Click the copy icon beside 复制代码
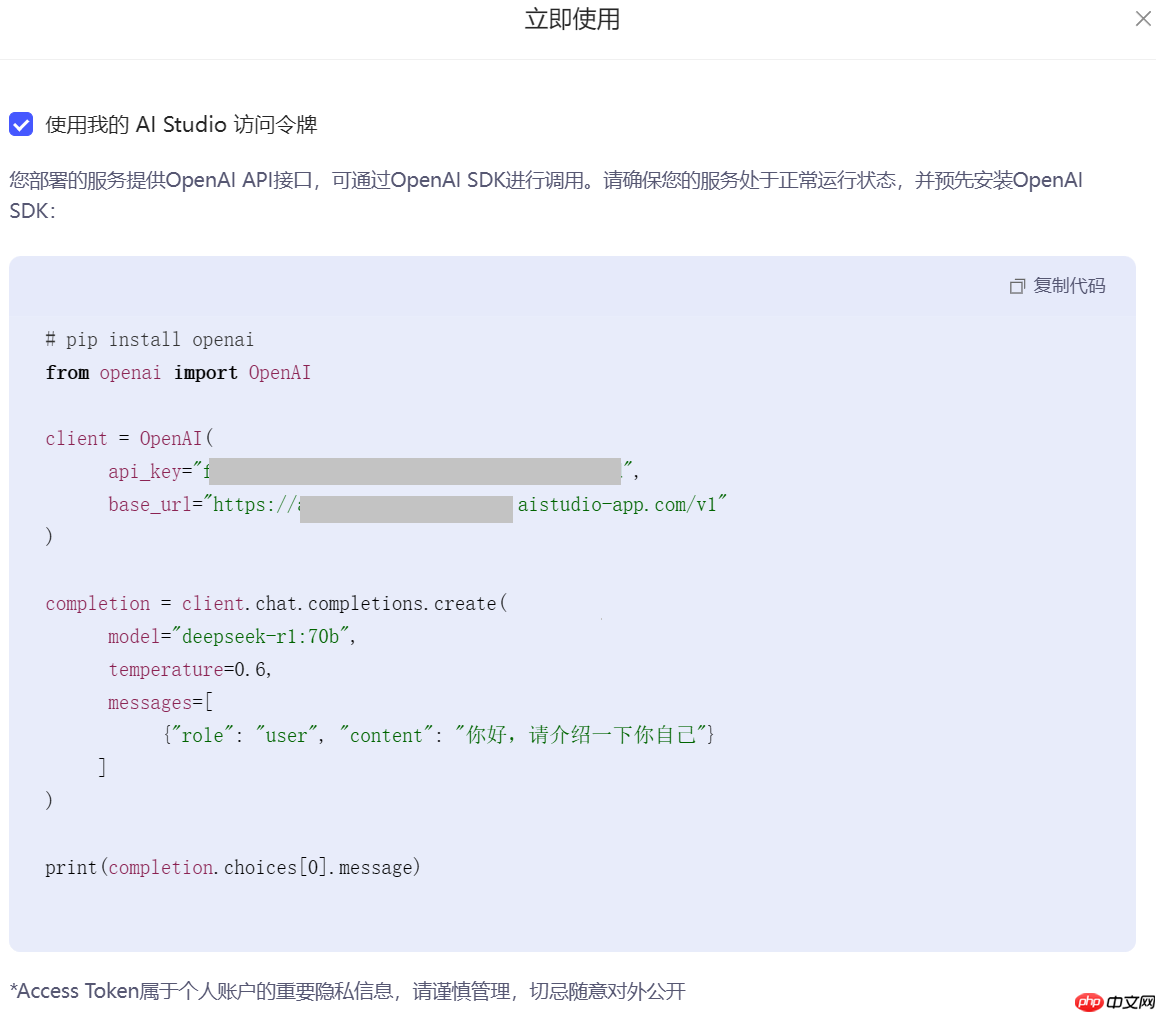 (1017, 286)
